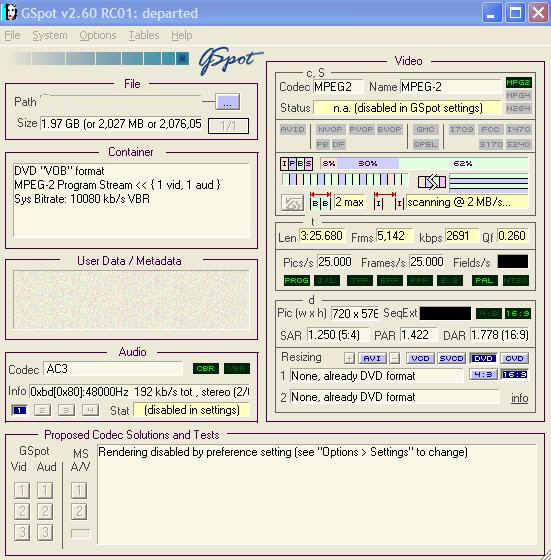The height and width of the screenshot is (560, 551).
Task: Toggle the DVD resizing target
Action: pyautogui.click(x=483, y=358)
